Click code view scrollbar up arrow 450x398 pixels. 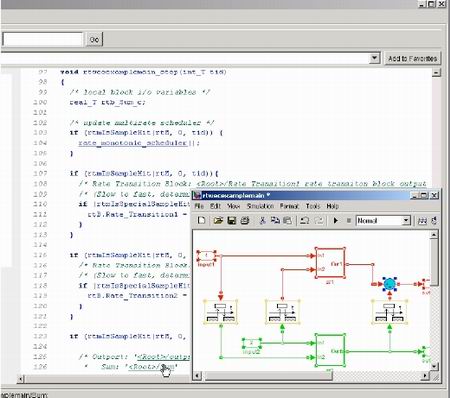tap(436, 73)
